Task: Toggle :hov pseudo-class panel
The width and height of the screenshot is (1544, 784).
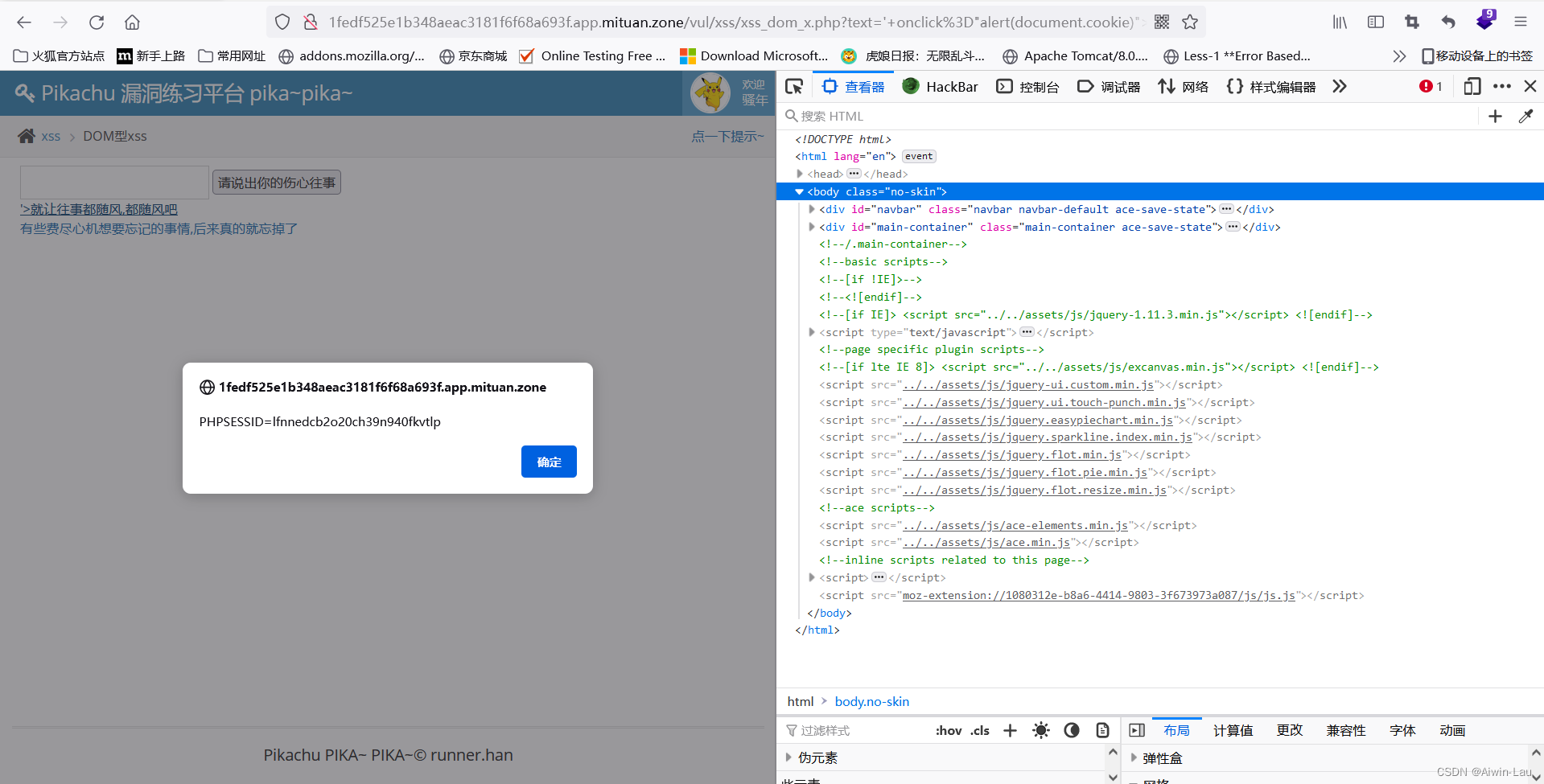Action: (x=949, y=730)
